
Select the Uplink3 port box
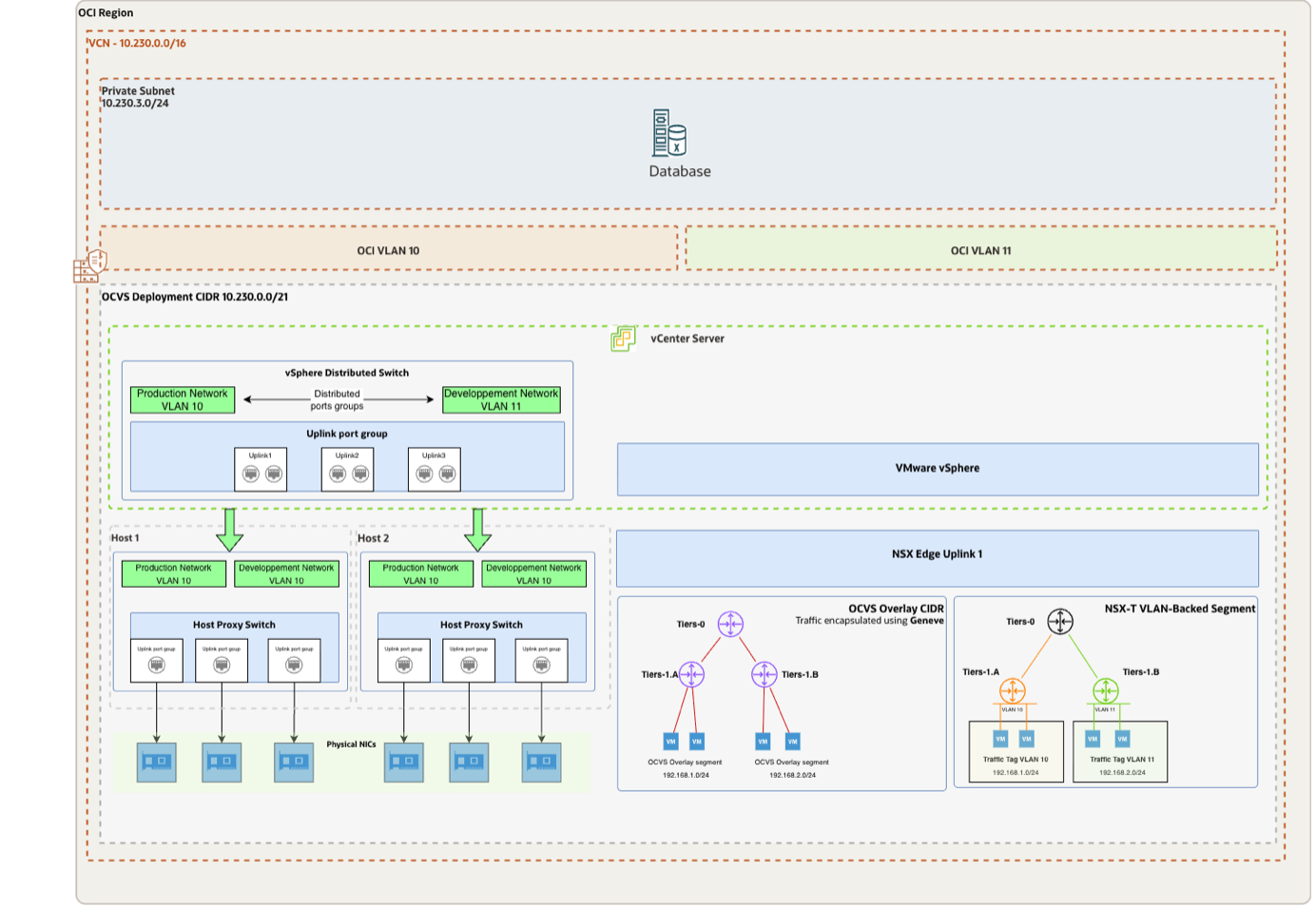pyautogui.click(x=435, y=469)
